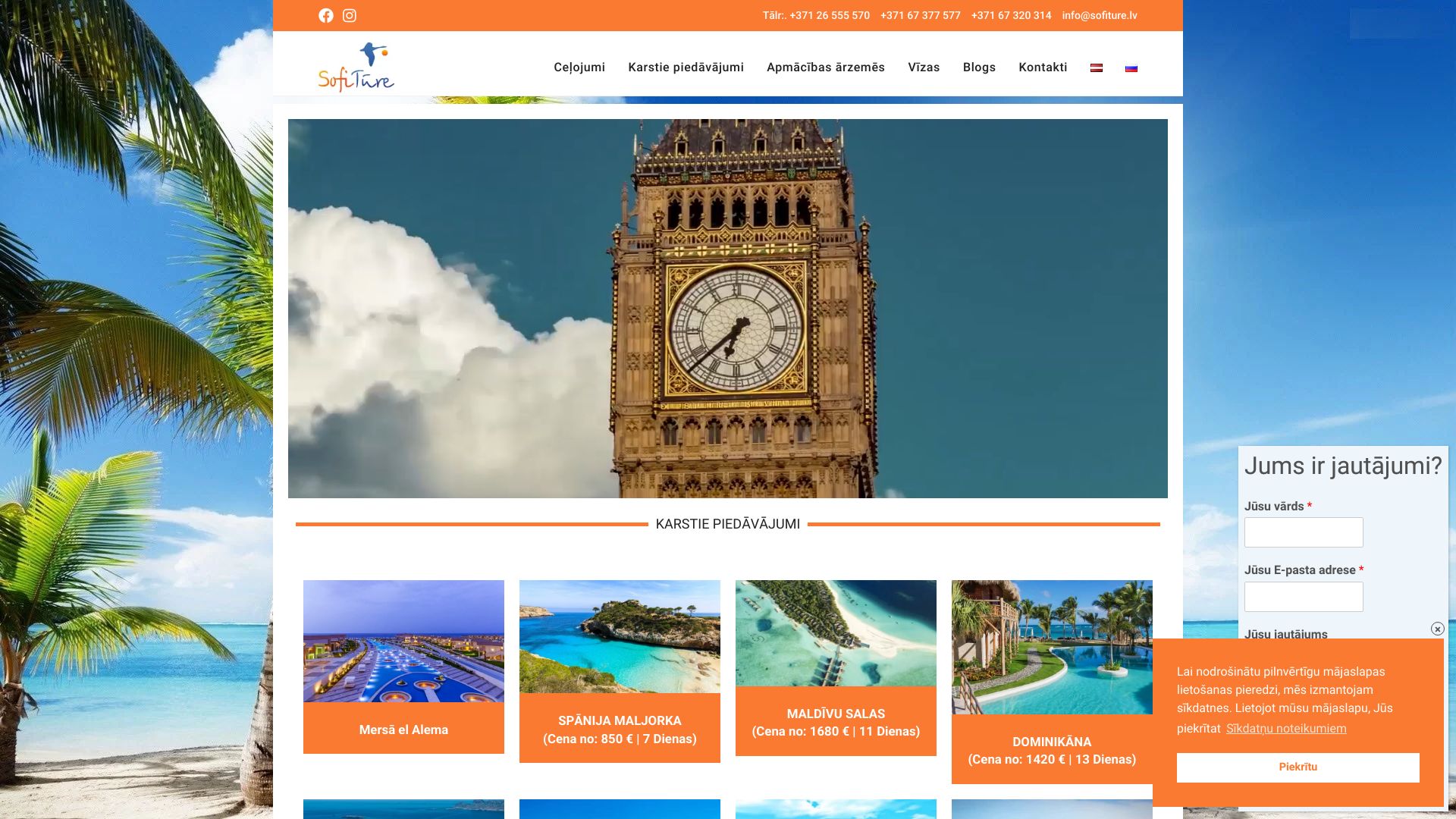
Task: Open the Facebook page icon
Action: pyautogui.click(x=326, y=16)
